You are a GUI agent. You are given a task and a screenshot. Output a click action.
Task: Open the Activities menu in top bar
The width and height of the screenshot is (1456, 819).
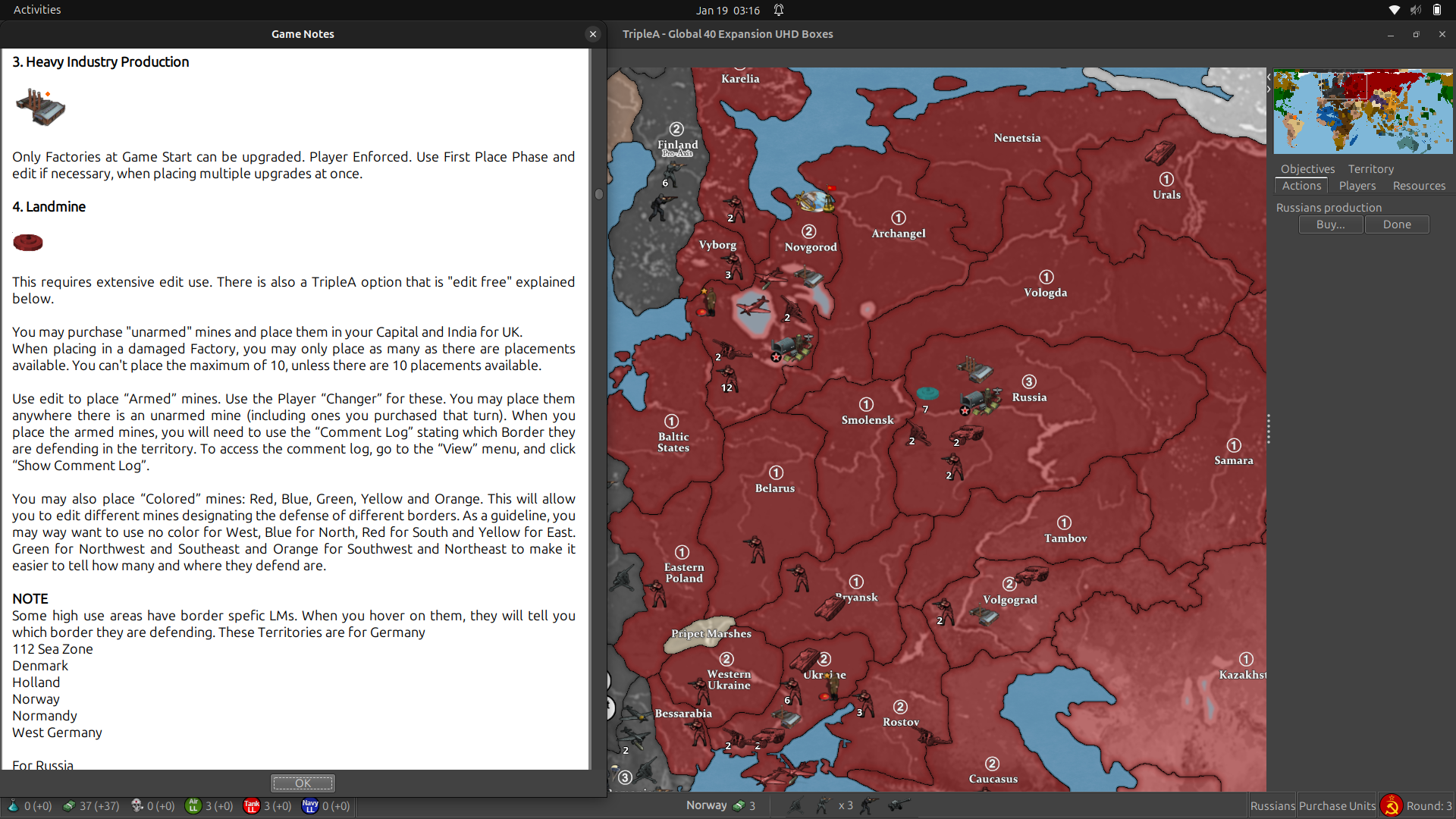36,10
